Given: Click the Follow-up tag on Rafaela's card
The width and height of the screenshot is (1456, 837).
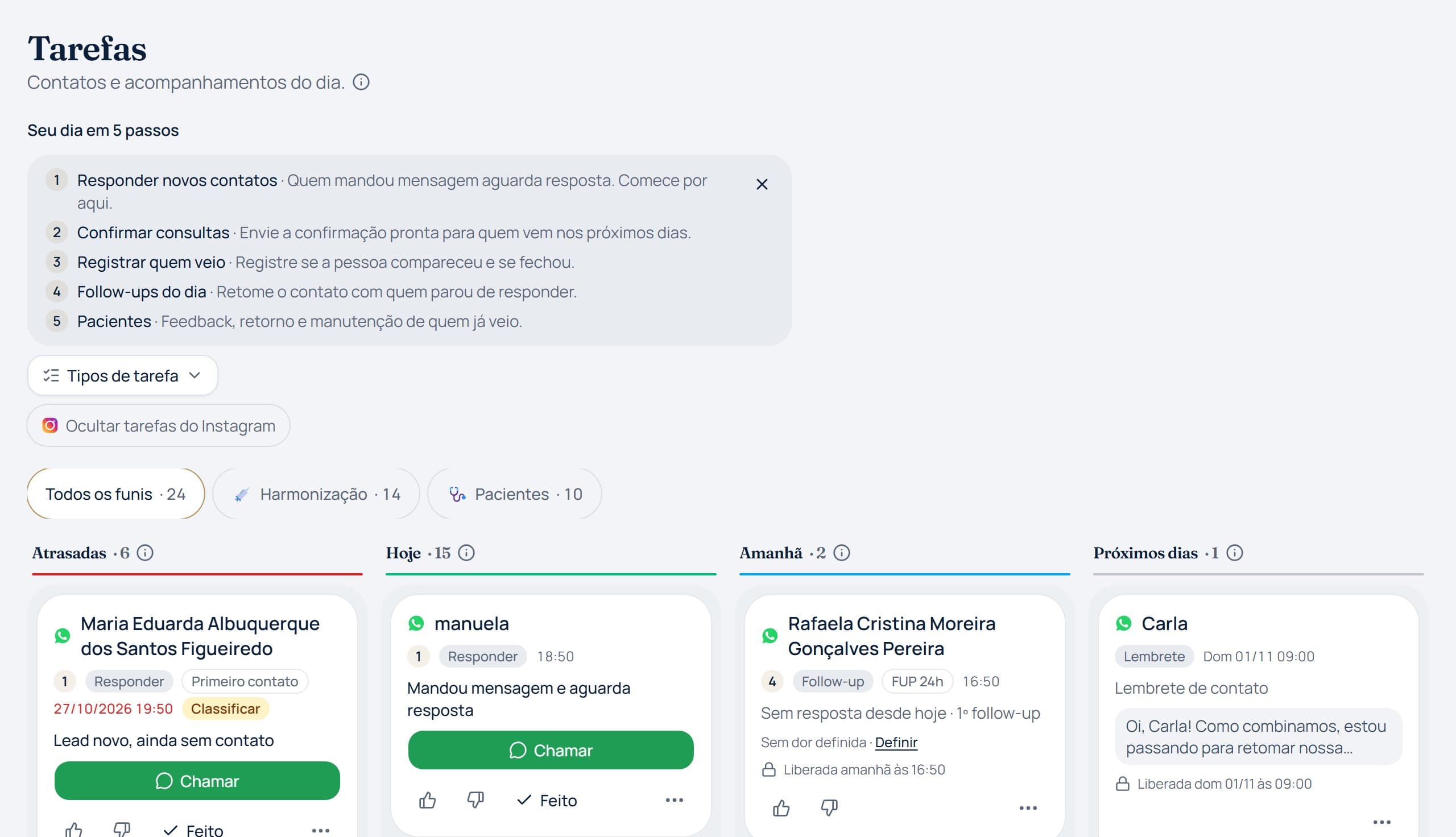Looking at the screenshot, I should coord(833,682).
